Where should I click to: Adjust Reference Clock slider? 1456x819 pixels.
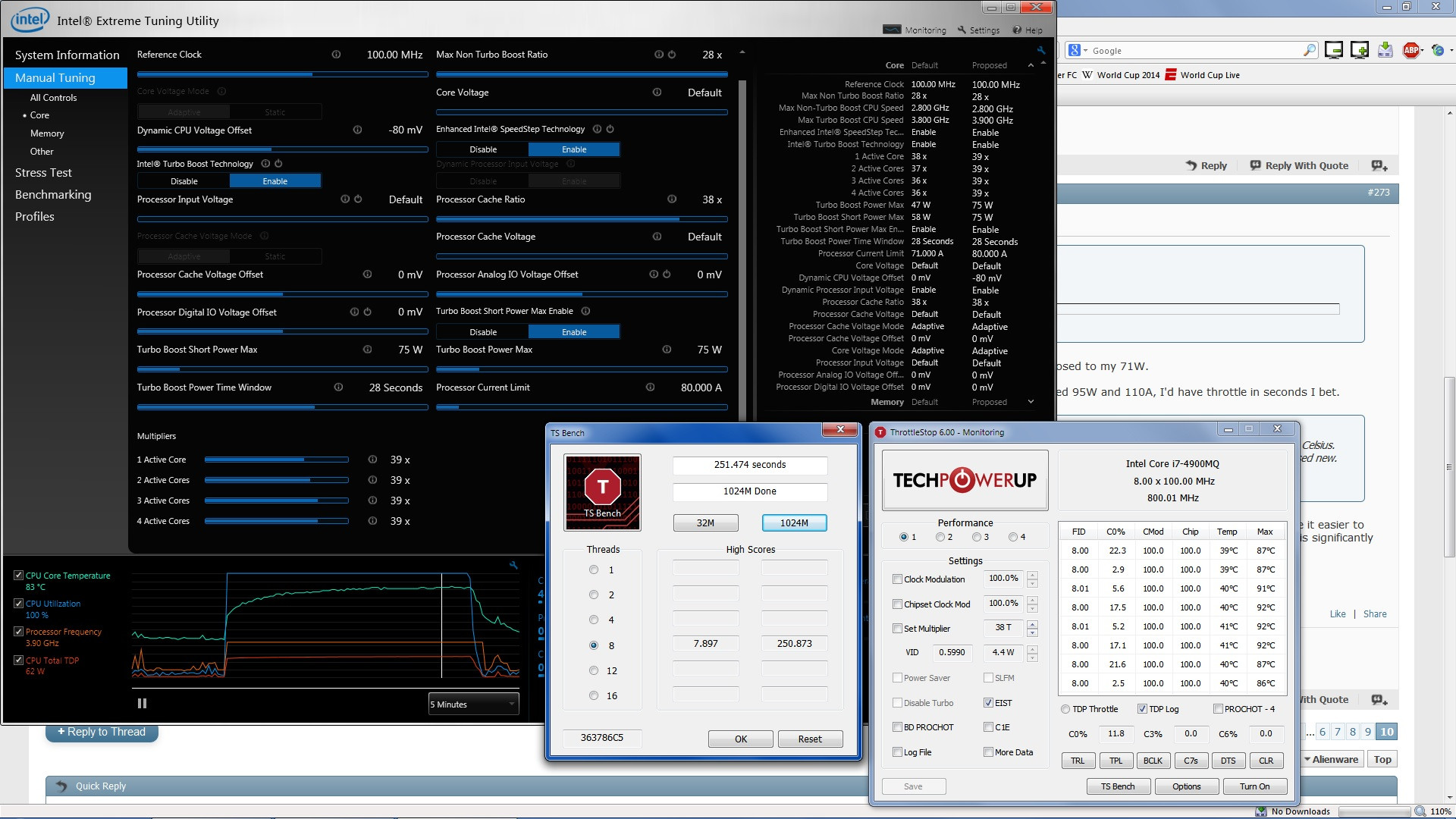[282, 74]
